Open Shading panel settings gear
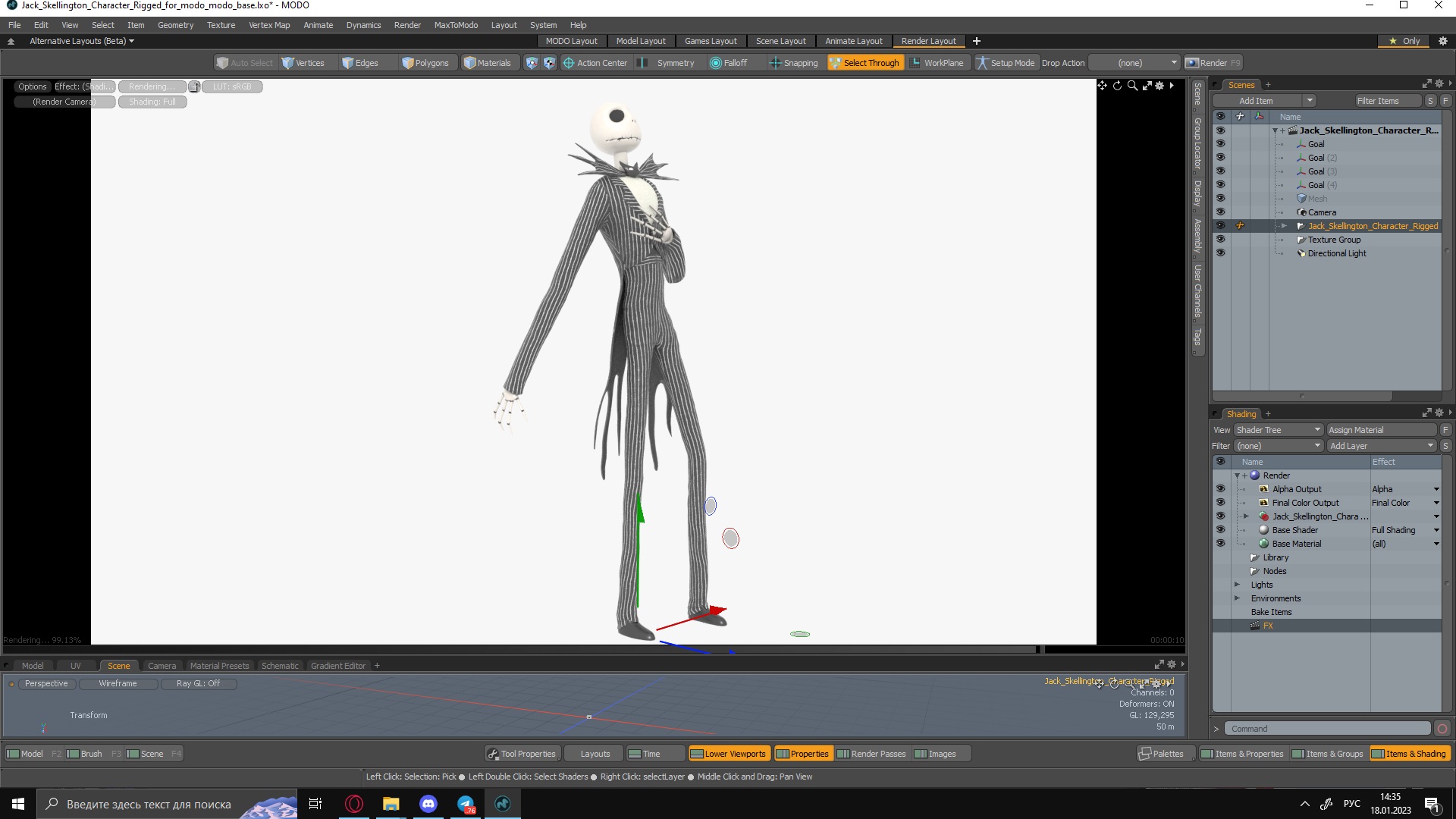The width and height of the screenshot is (1456, 819). point(1439,413)
